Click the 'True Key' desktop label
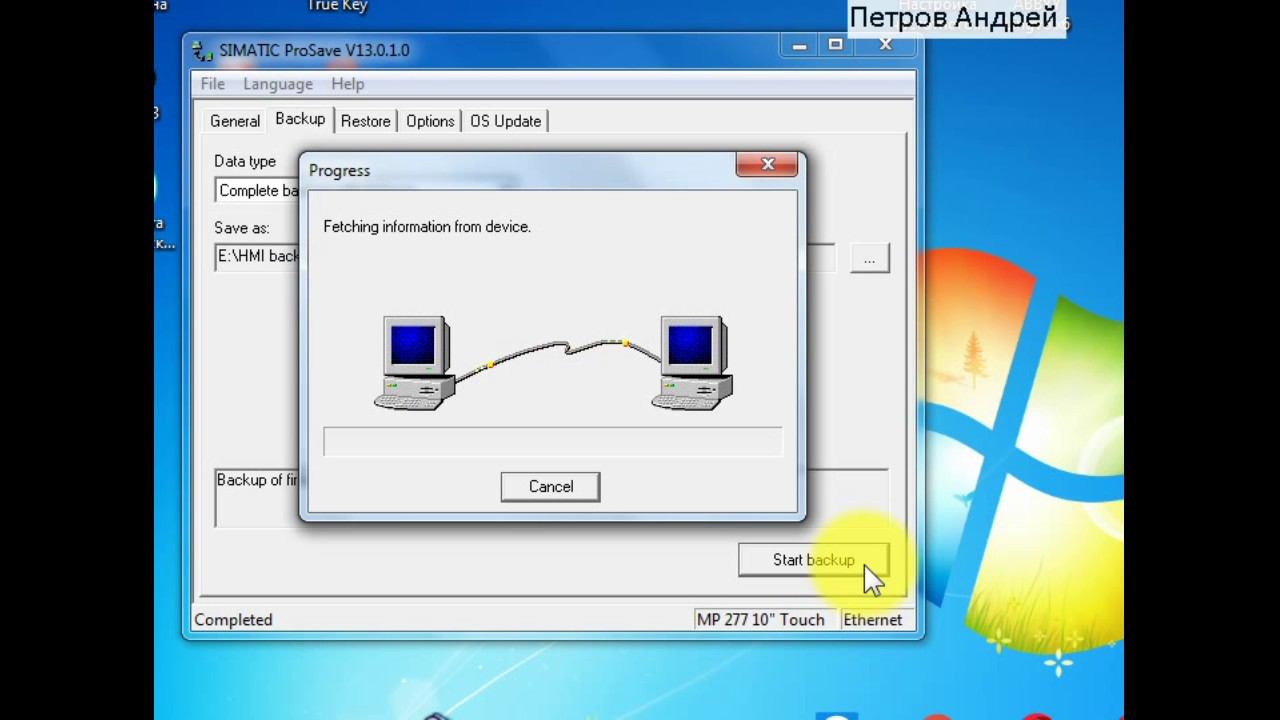 [337, 6]
